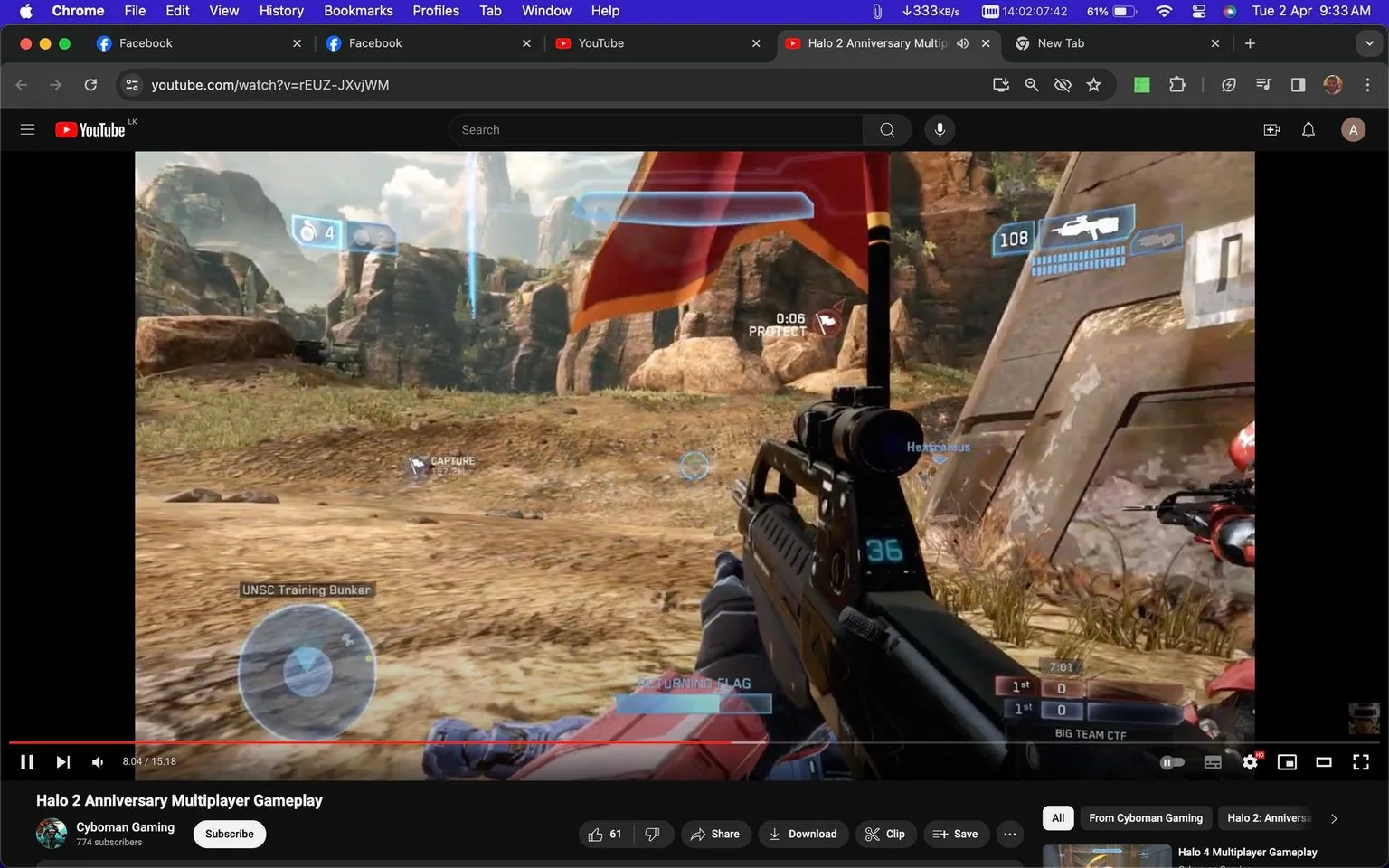The width and height of the screenshot is (1389, 868).
Task: Open History menu
Action: click(281, 11)
